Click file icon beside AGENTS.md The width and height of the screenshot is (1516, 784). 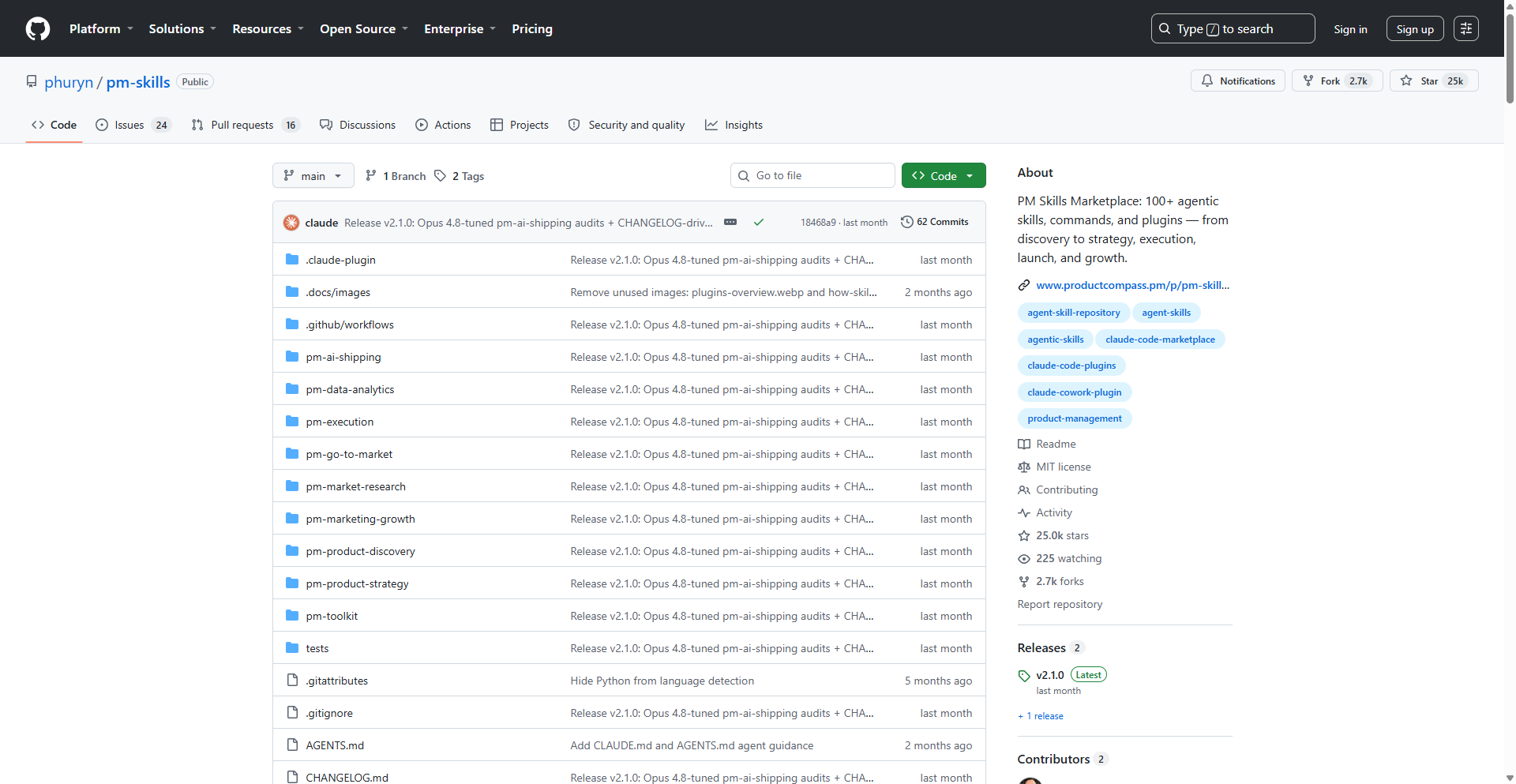pyautogui.click(x=292, y=745)
